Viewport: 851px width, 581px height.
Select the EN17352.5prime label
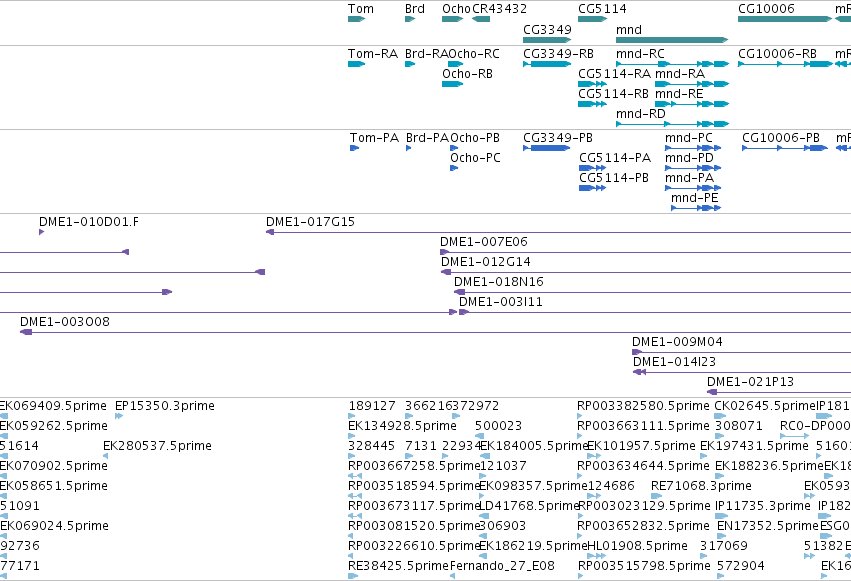coord(767,526)
